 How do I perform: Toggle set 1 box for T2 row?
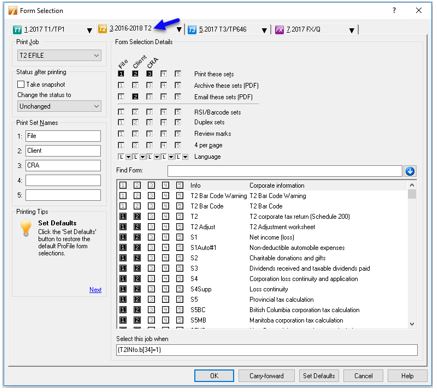123,216
